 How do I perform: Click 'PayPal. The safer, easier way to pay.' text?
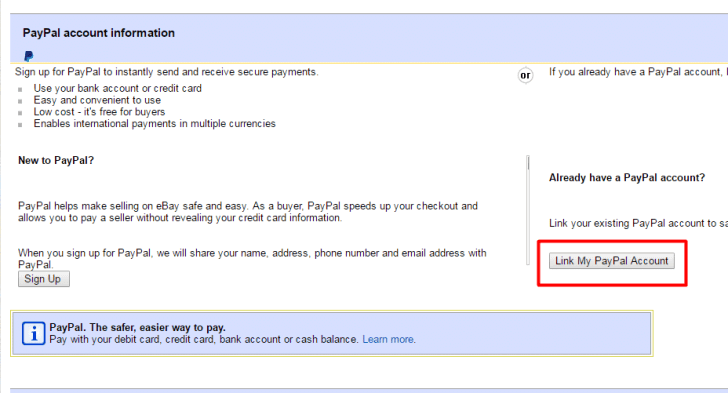click(x=137, y=328)
